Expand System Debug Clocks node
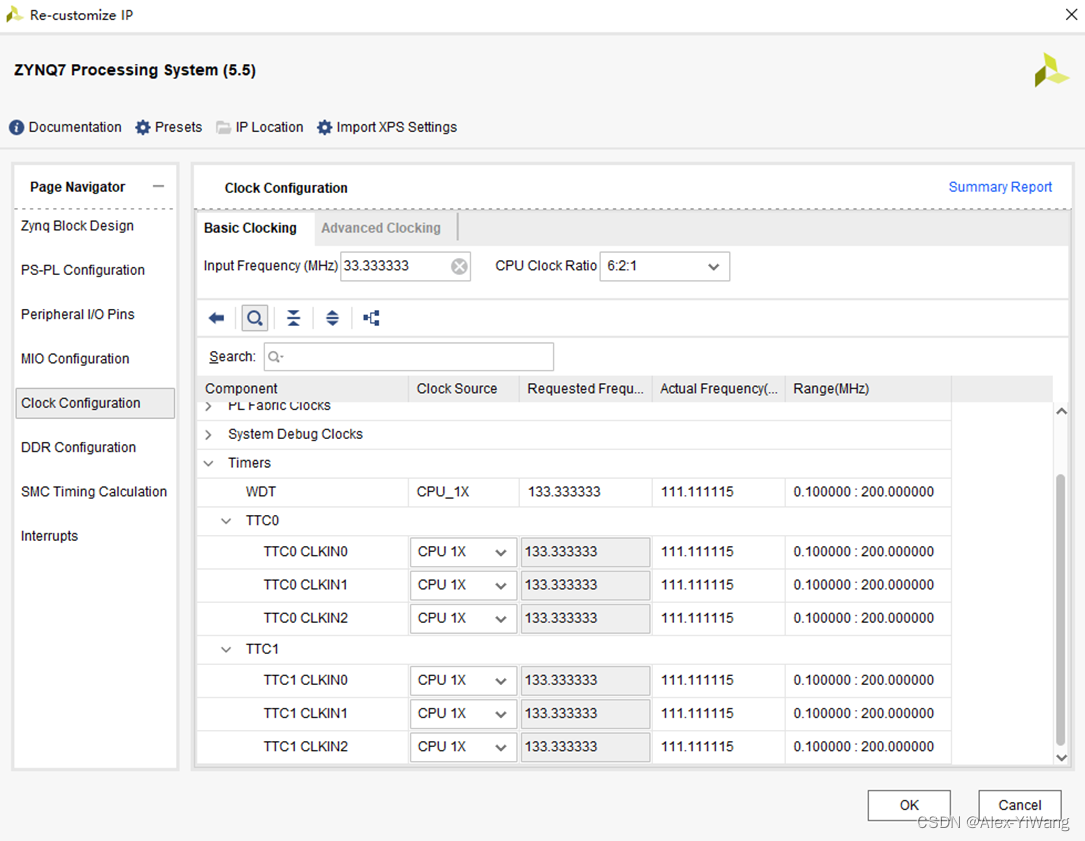The height and width of the screenshot is (841, 1085). tap(208, 435)
